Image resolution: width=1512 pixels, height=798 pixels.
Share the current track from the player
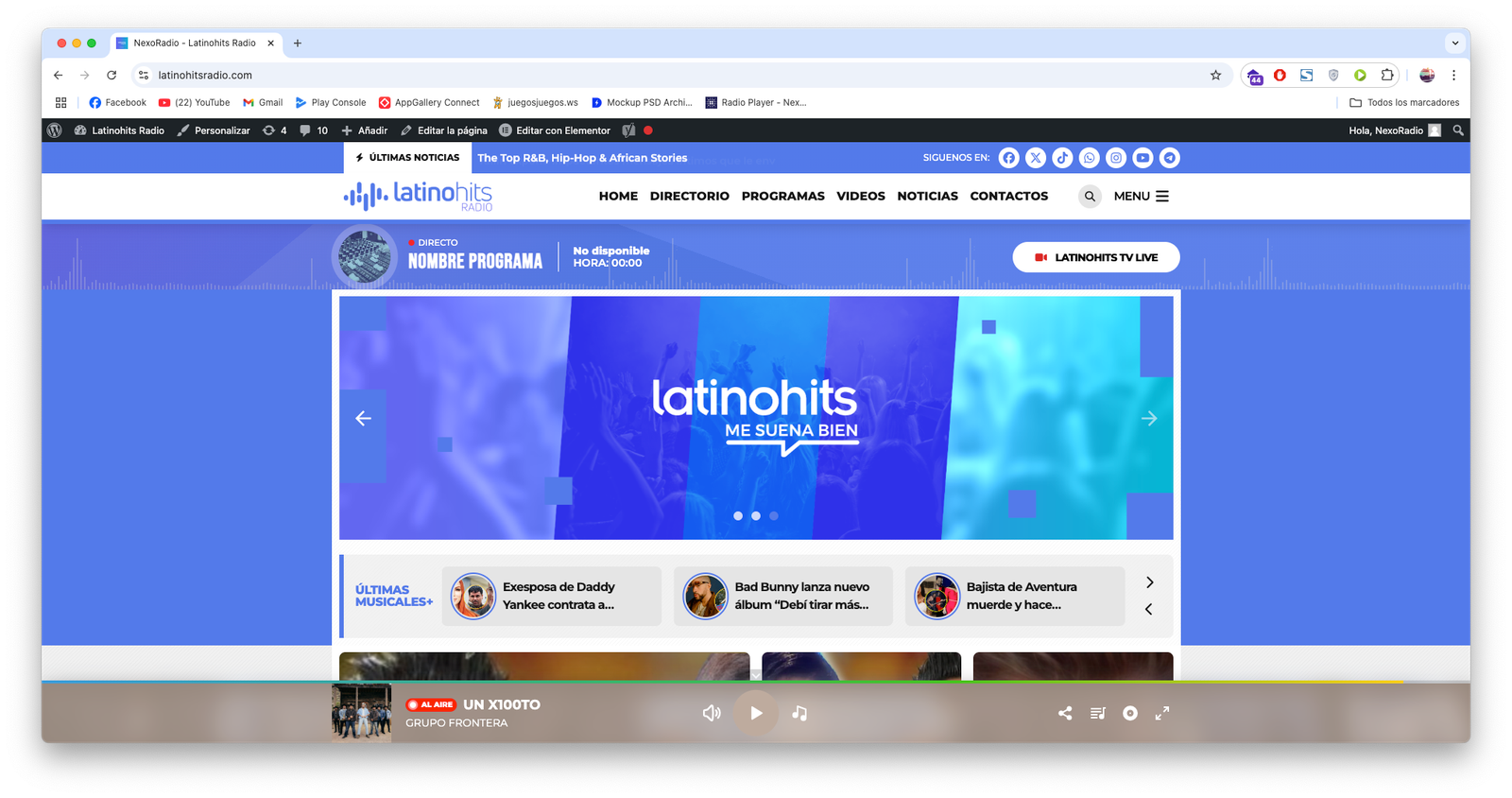coord(1065,713)
